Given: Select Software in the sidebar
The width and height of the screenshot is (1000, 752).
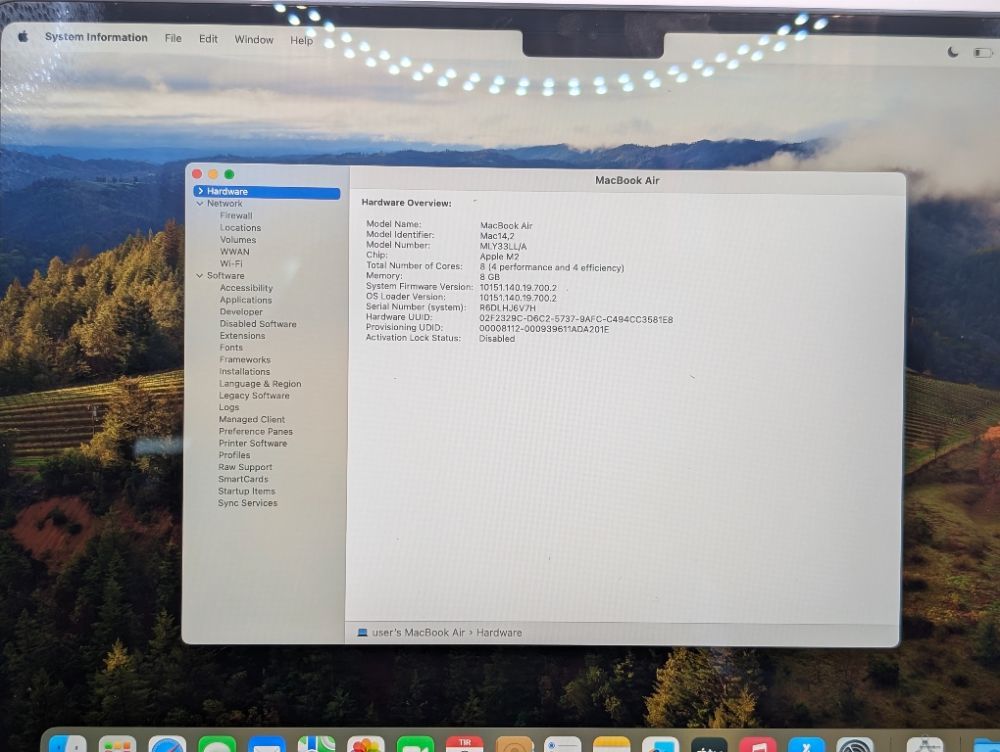Looking at the screenshot, I should coord(225,276).
